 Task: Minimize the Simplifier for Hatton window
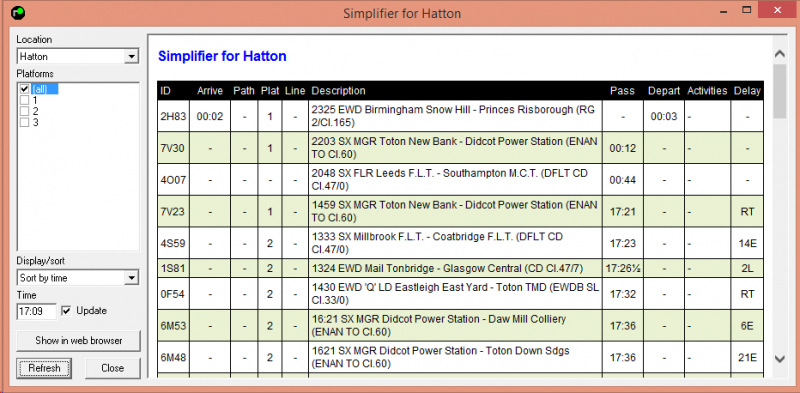[724, 10]
